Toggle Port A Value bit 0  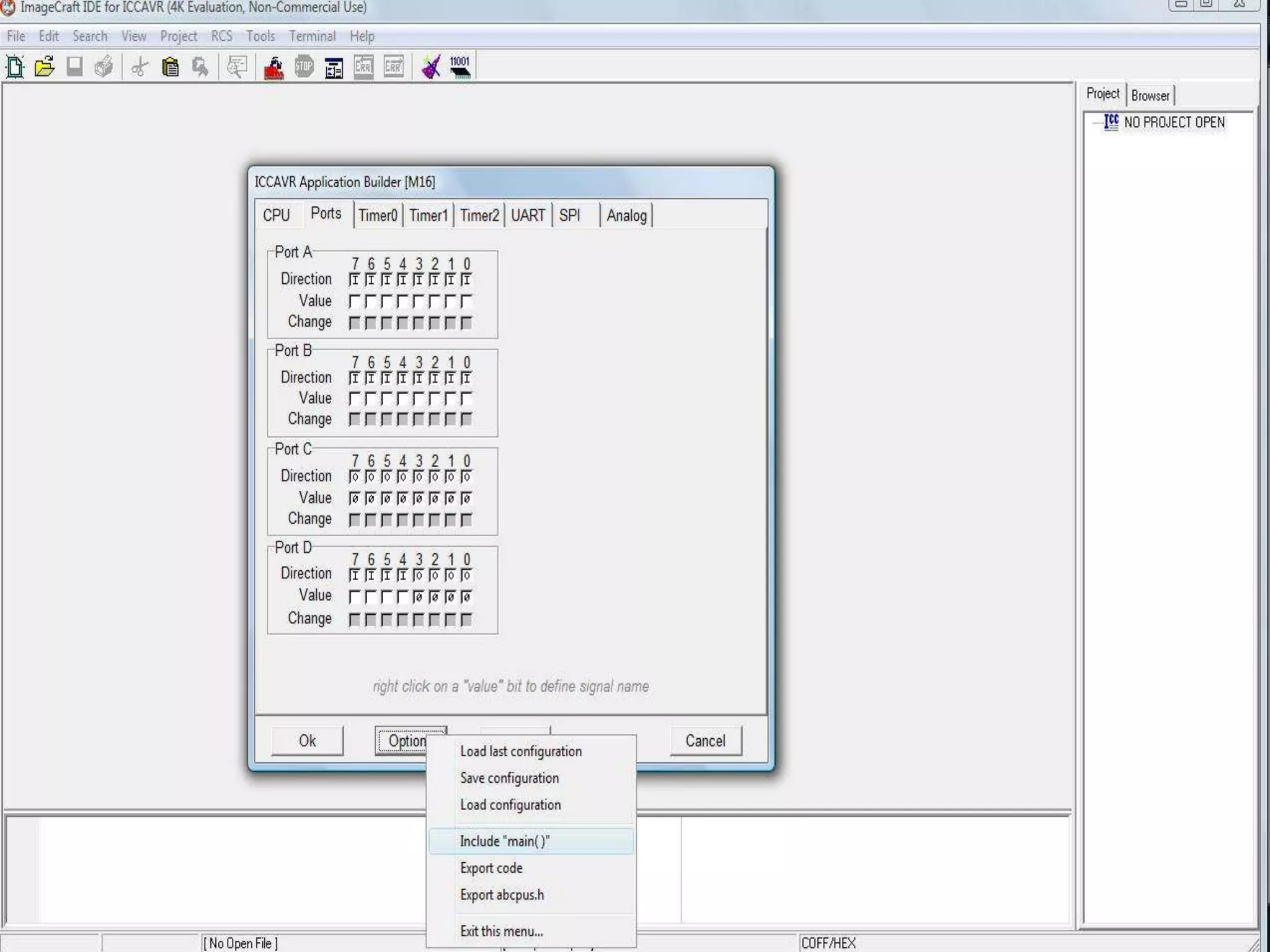tap(466, 302)
